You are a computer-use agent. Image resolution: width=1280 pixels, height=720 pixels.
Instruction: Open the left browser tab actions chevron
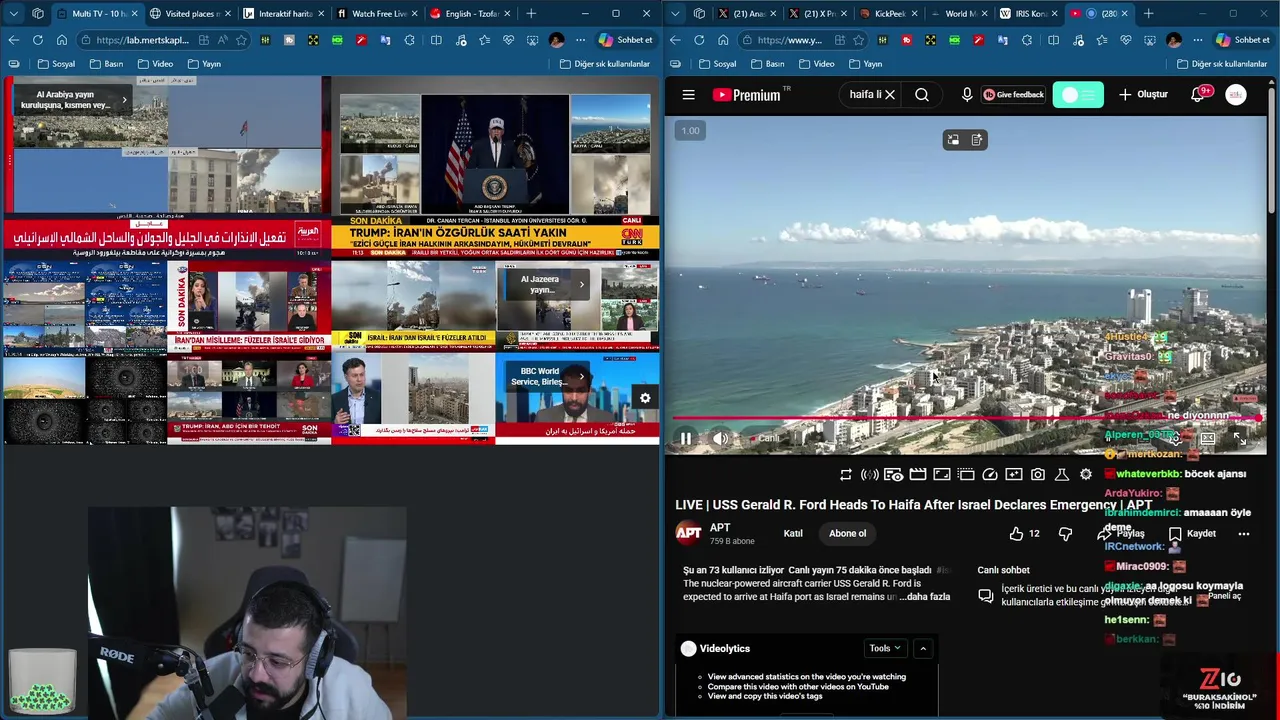tap(13, 14)
